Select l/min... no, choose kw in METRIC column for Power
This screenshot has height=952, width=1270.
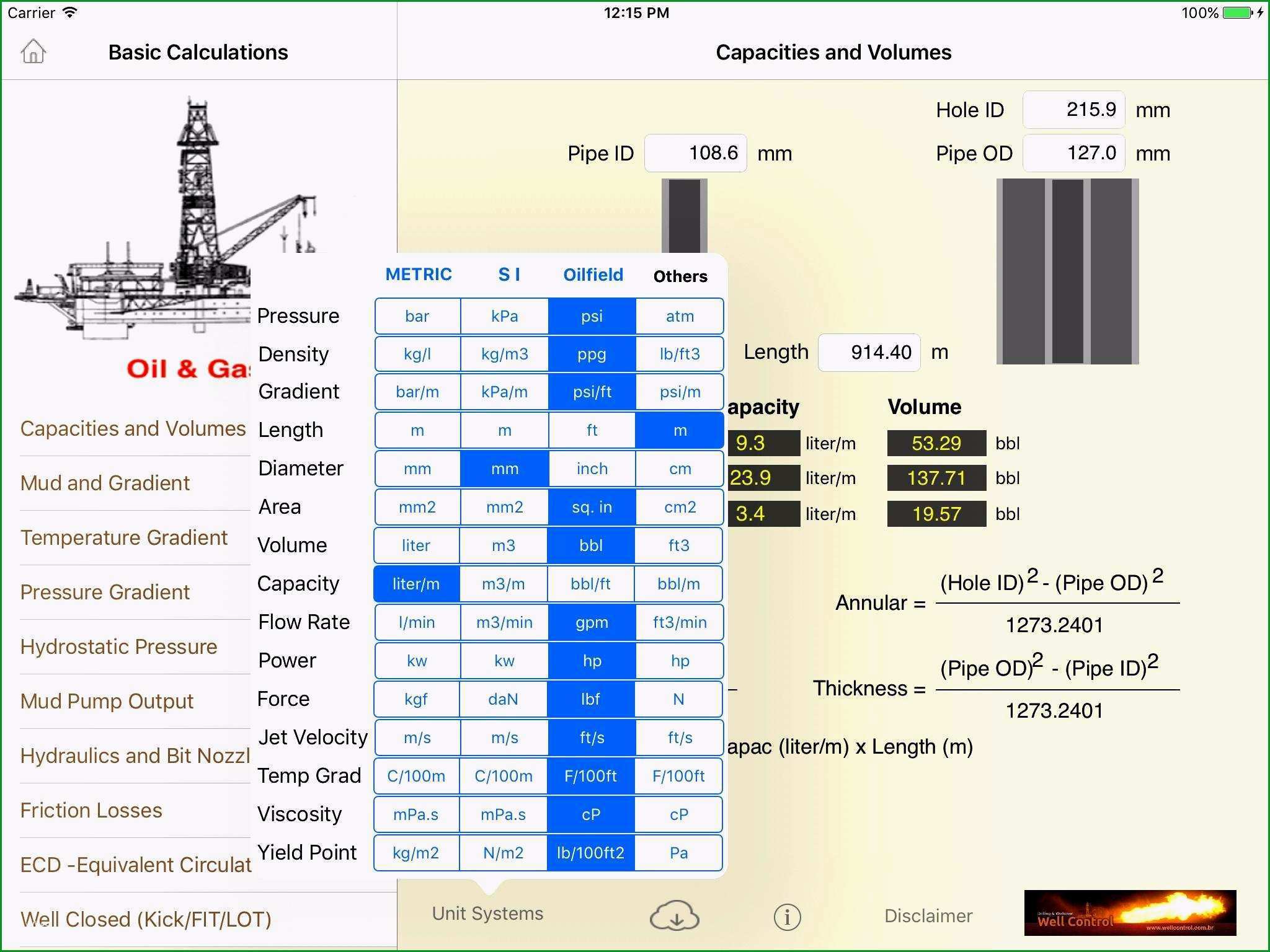417,661
